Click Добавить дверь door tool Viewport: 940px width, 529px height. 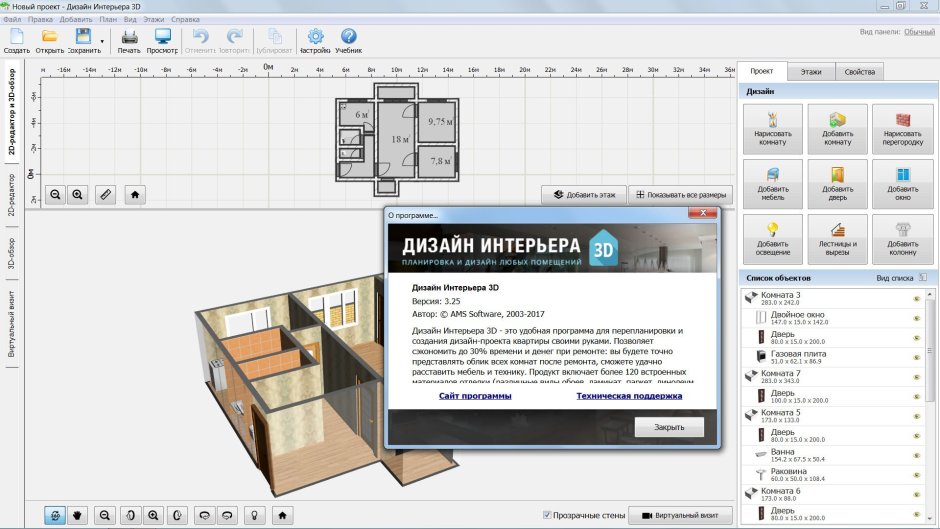coord(837,184)
